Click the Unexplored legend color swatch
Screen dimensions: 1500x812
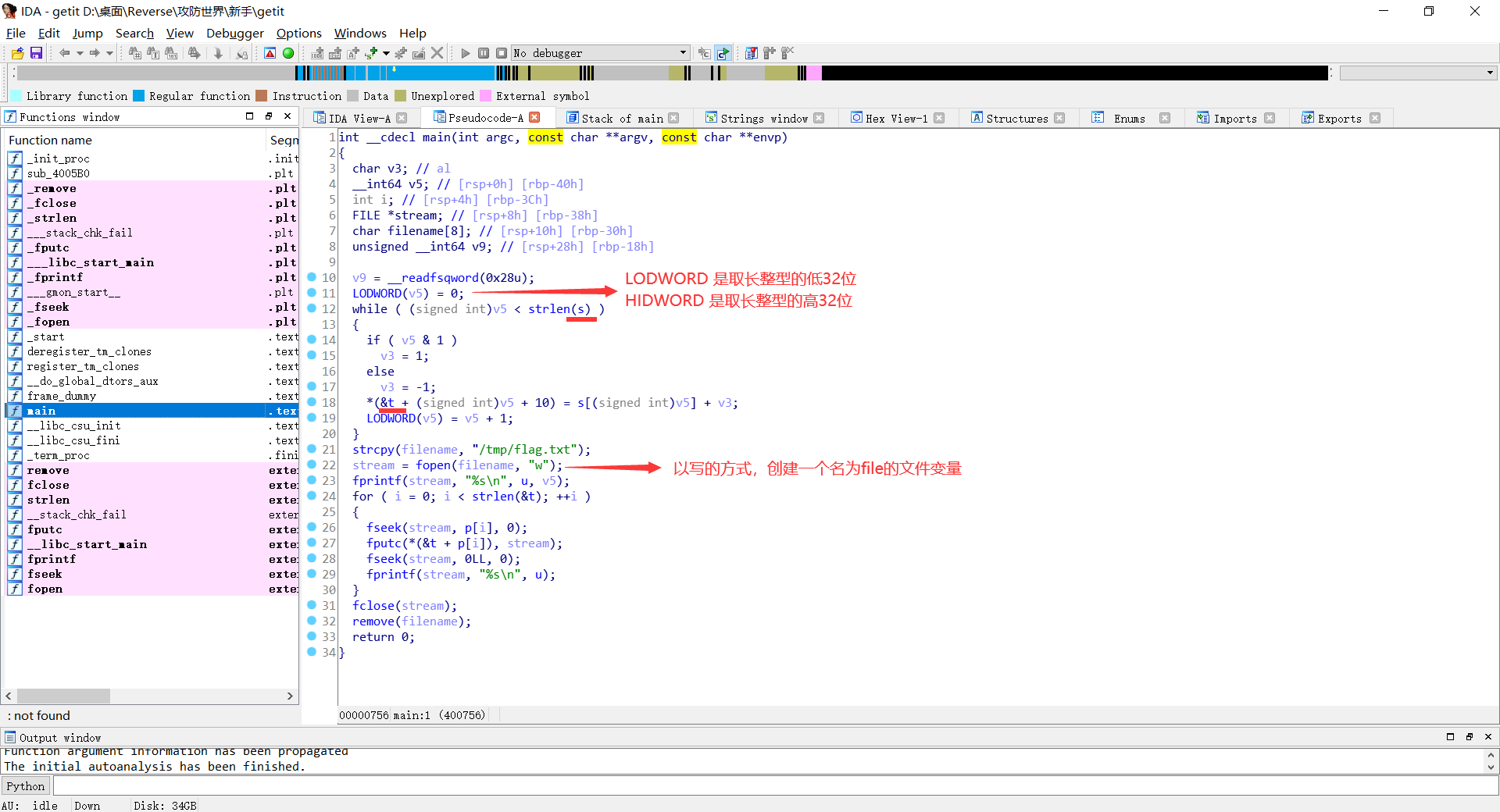click(400, 96)
